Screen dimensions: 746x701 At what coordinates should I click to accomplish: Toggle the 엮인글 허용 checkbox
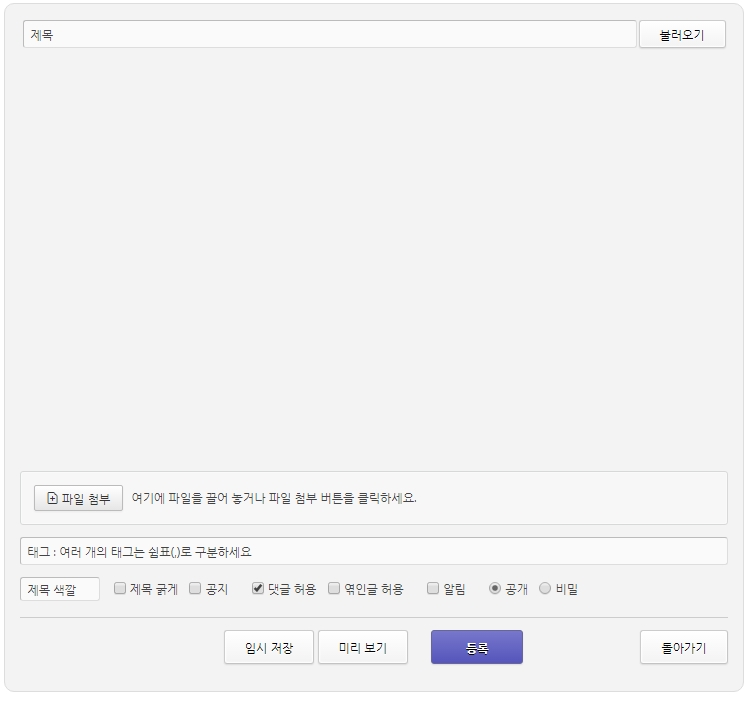pos(334,589)
